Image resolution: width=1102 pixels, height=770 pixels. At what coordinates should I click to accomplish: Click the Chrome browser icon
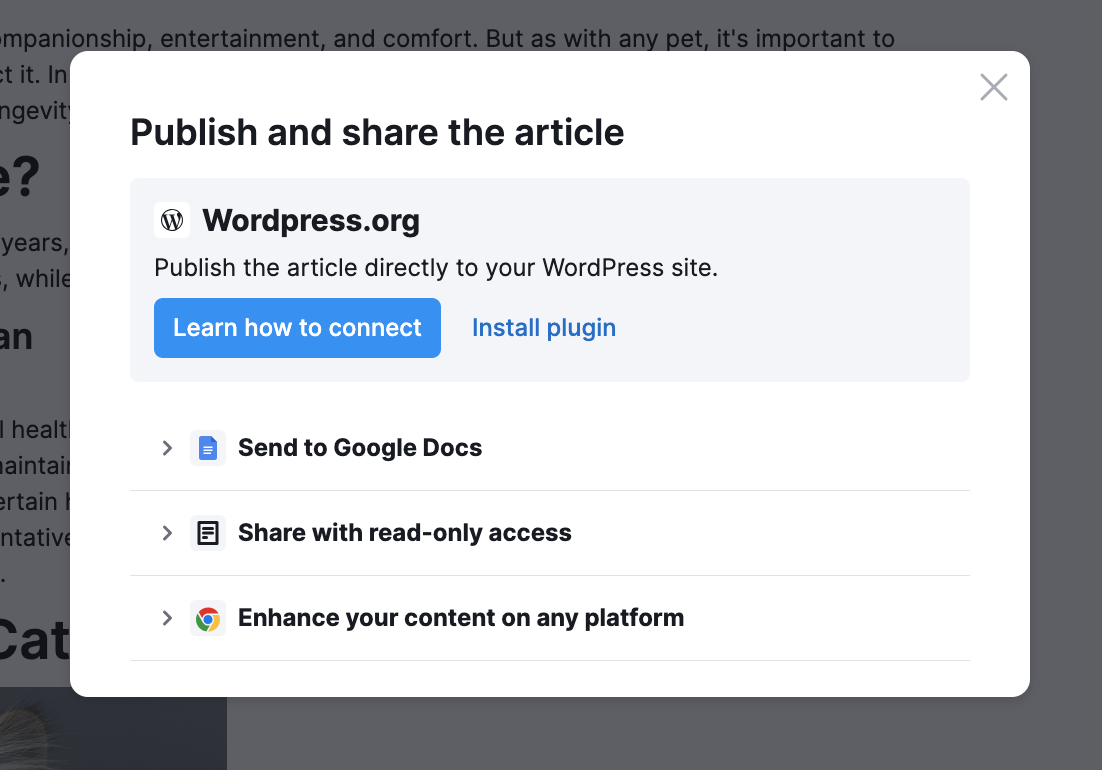click(208, 618)
